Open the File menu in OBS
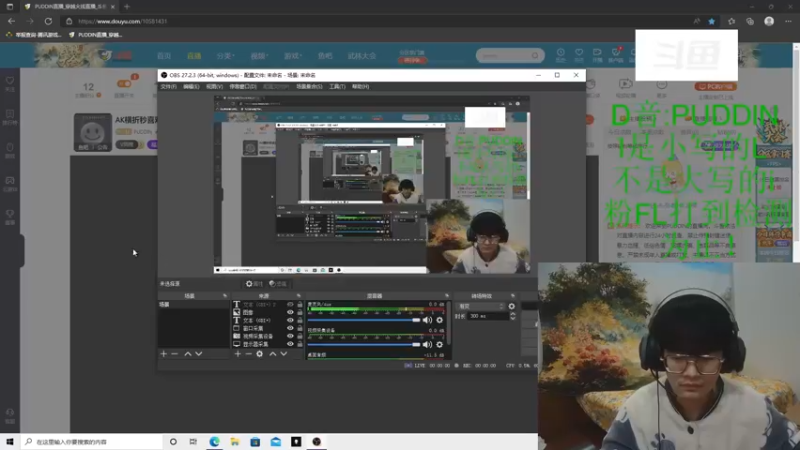 click(168, 87)
